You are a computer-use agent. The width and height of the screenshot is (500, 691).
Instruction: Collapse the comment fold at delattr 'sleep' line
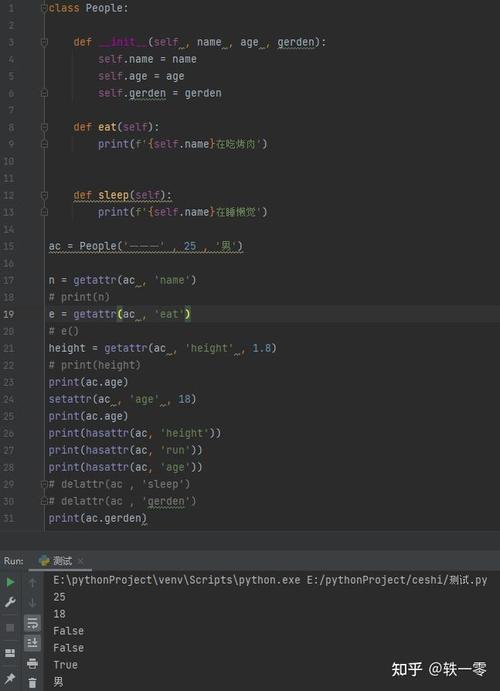(x=44, y=484)
